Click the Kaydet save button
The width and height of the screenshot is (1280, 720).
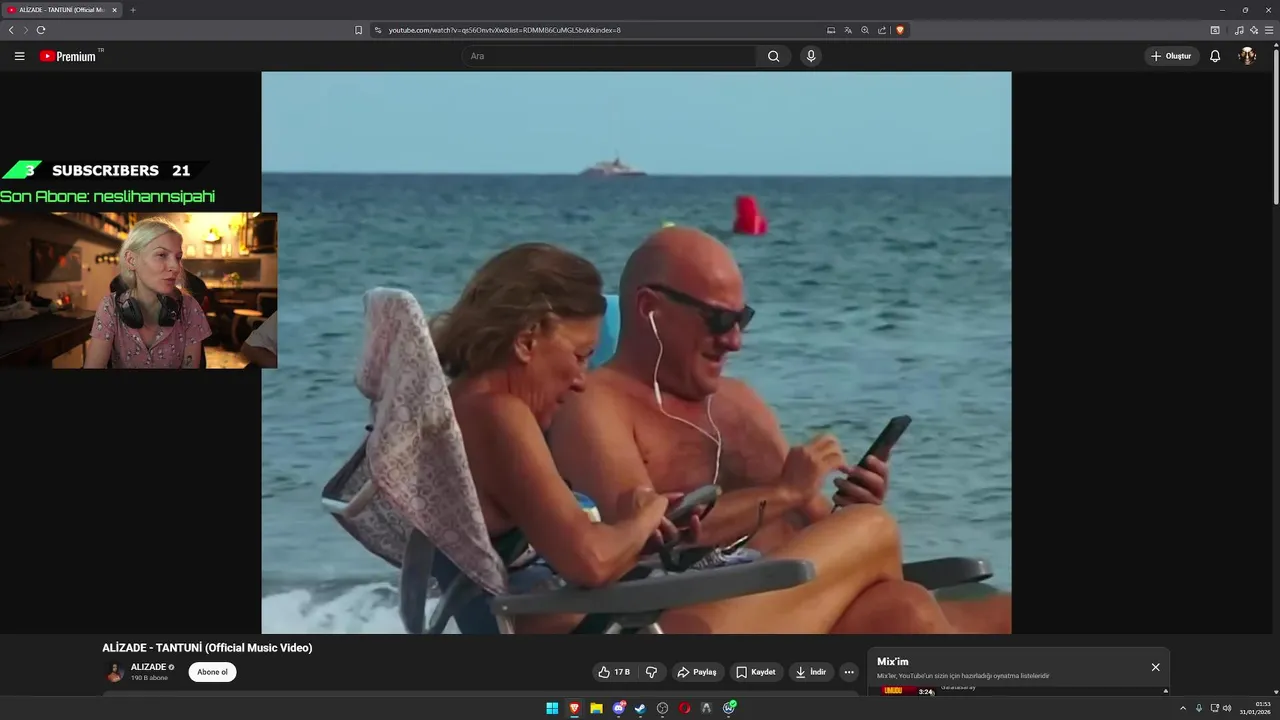[x=756, y=672]
